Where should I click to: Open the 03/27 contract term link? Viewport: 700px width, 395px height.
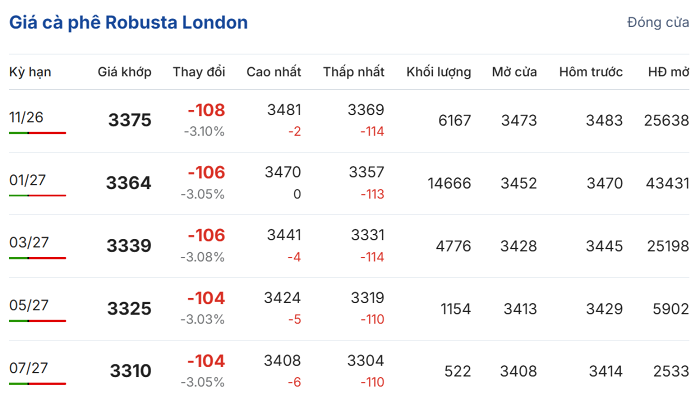(29, 242)
